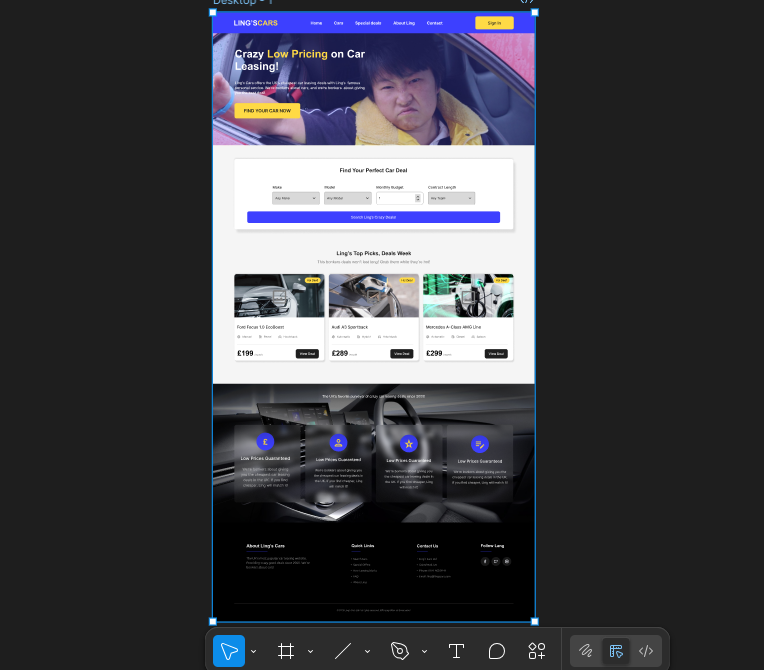Viewport: 764px width, 670px height.
Task: Click the LING'SCARS logo
Action: tap(255, 23)
